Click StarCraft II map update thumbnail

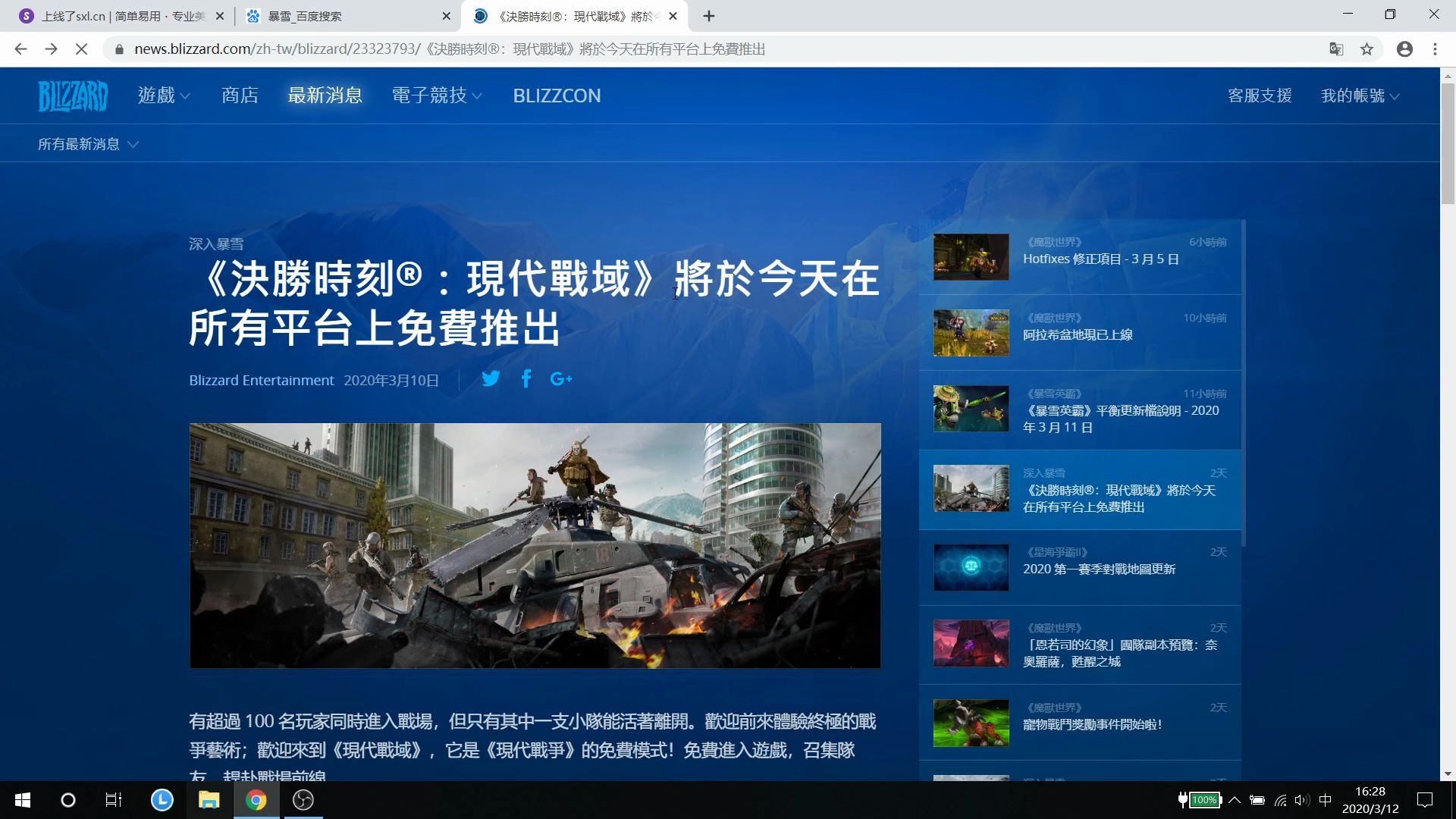tap(971, 567)
